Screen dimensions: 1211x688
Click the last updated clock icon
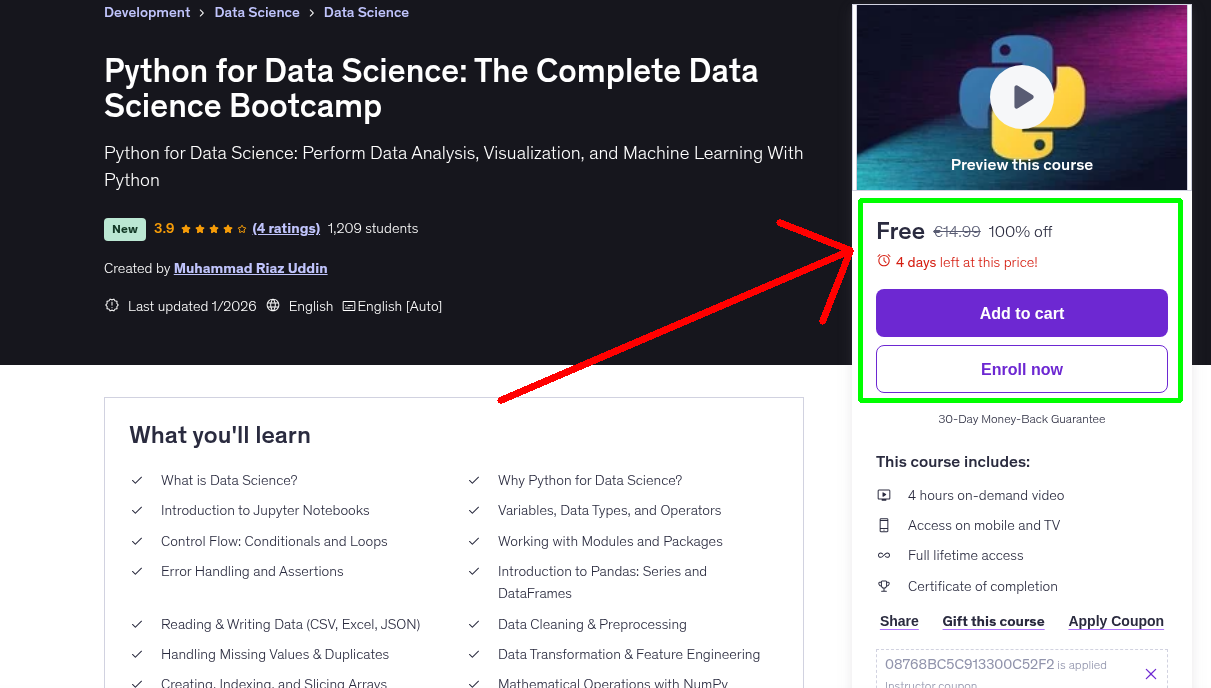tap(111, 305)
